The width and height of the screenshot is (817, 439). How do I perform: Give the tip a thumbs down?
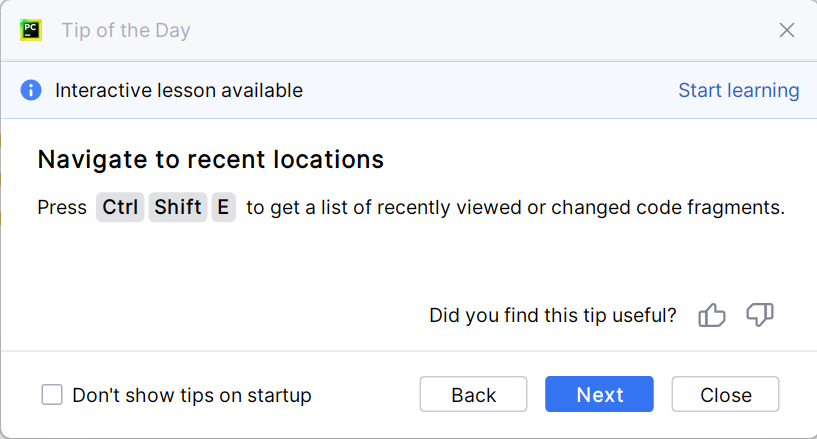(x=760, y=316)
